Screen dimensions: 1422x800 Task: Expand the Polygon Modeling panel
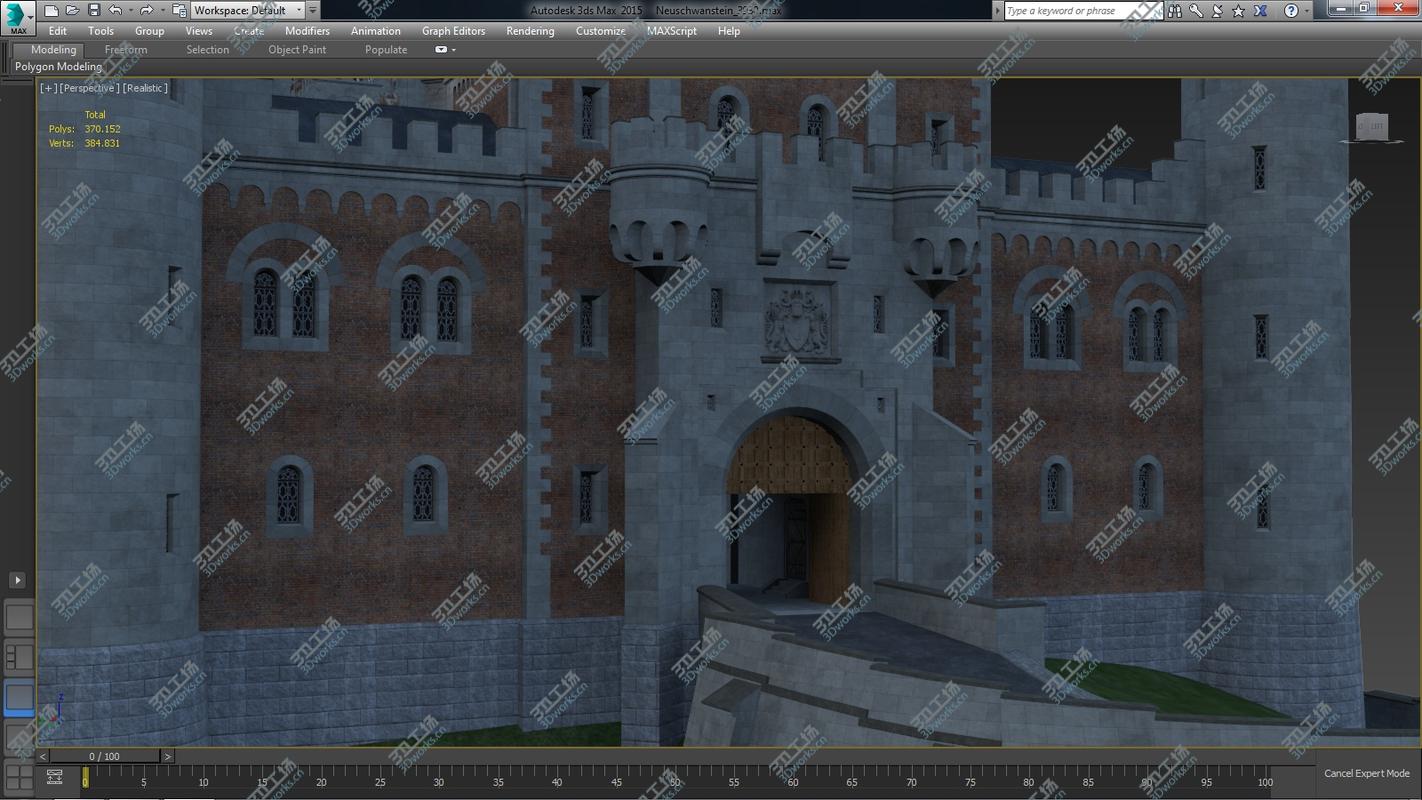(58, 66)
